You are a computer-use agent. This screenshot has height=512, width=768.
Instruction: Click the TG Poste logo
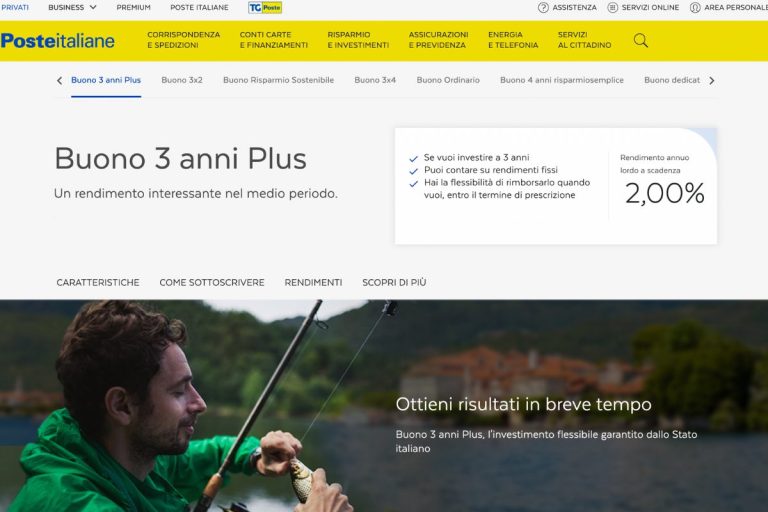[265, 7]
